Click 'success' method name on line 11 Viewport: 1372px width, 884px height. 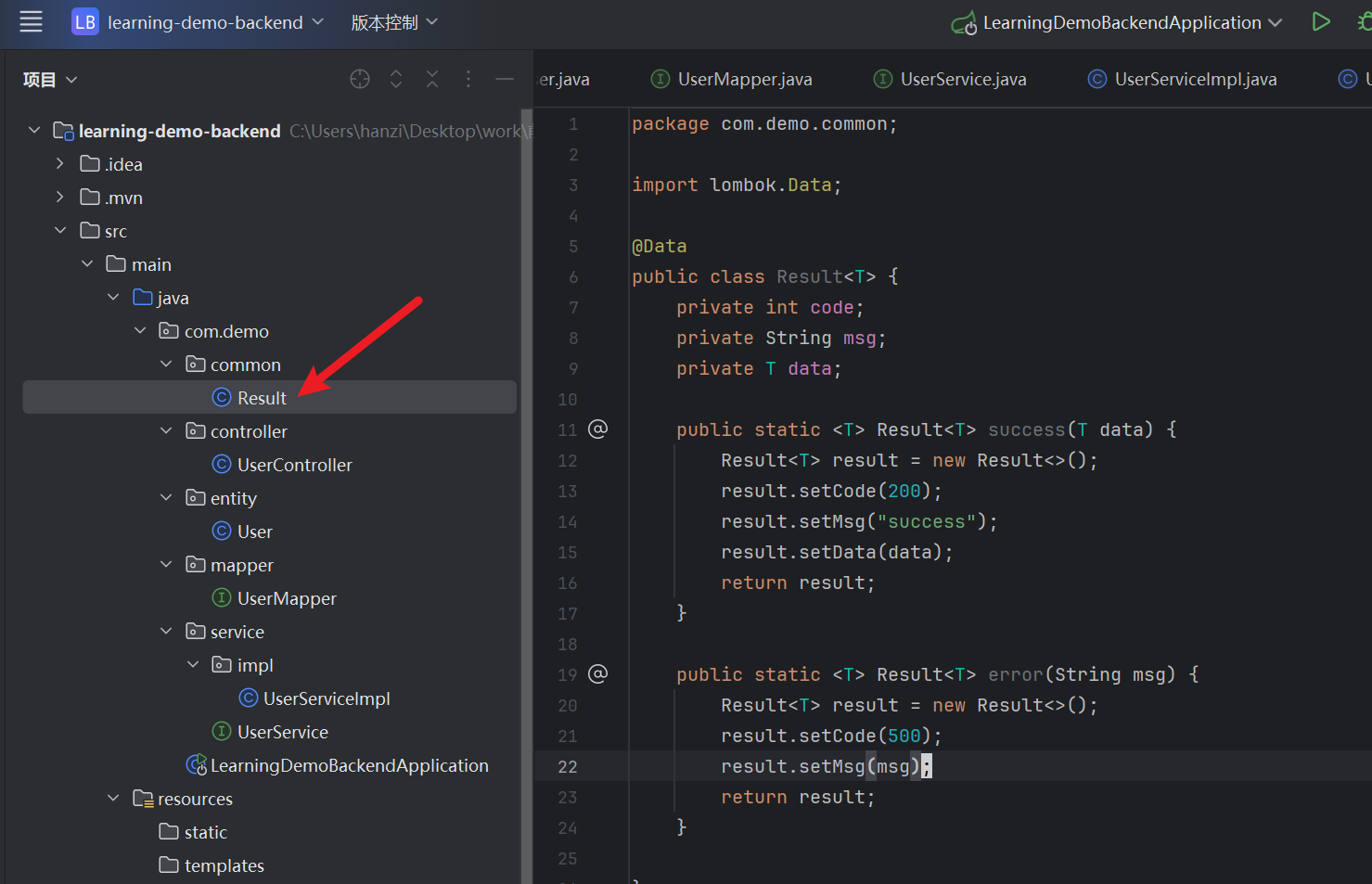pos(1027,429)
